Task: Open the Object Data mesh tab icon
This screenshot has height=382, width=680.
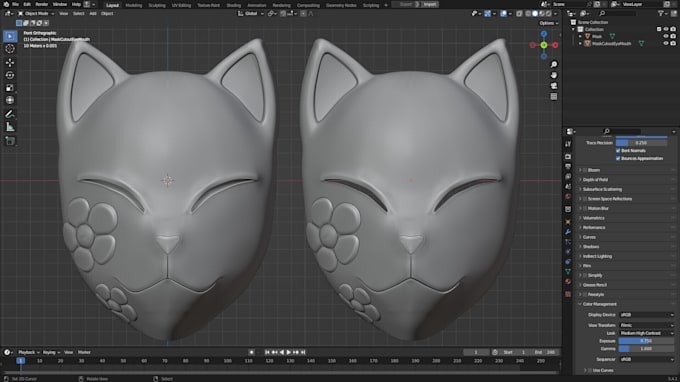Action: (x=568, y=271)
